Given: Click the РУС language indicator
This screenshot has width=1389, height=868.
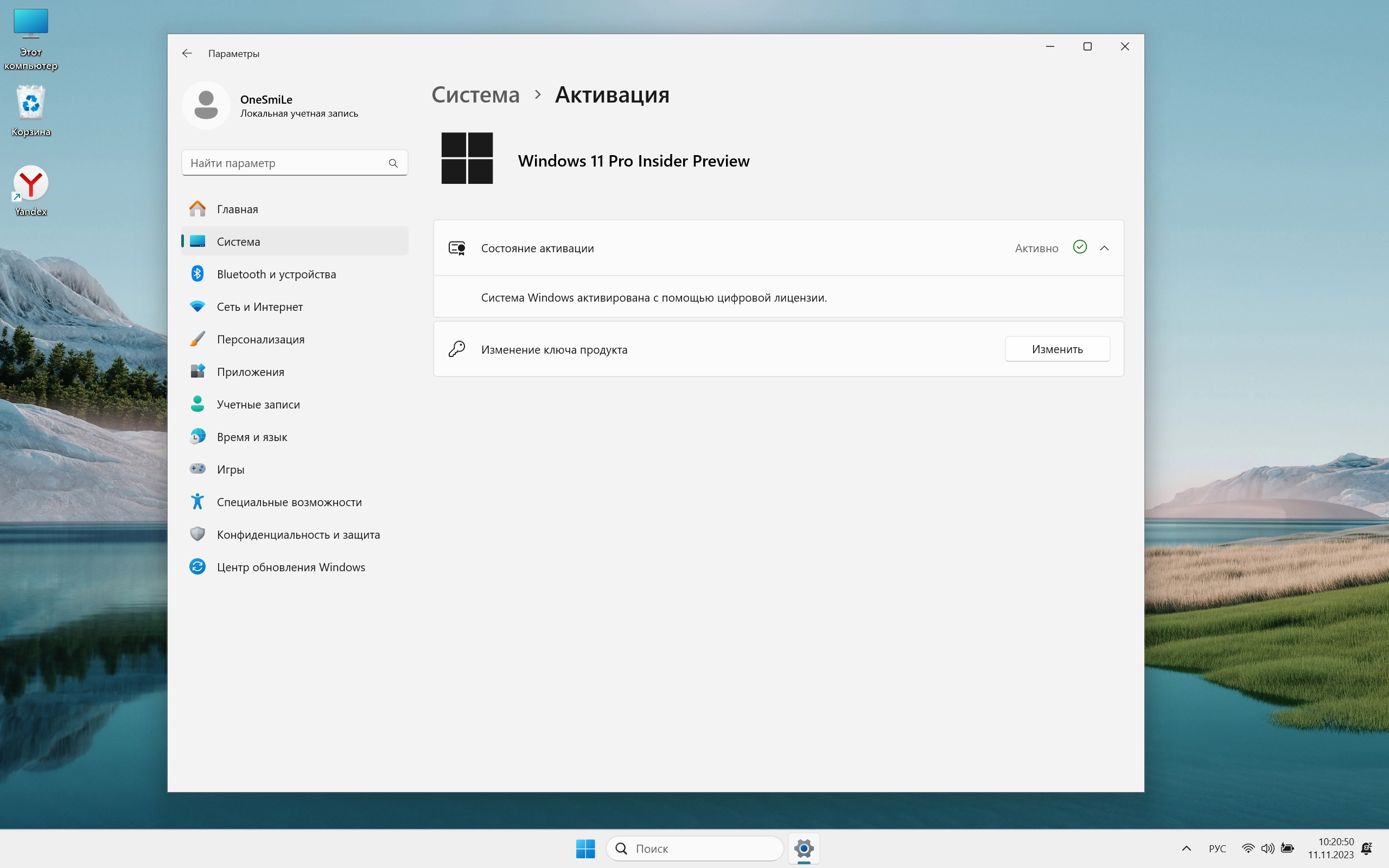Looking at the screenshot, I should [x=1217, y=848].
